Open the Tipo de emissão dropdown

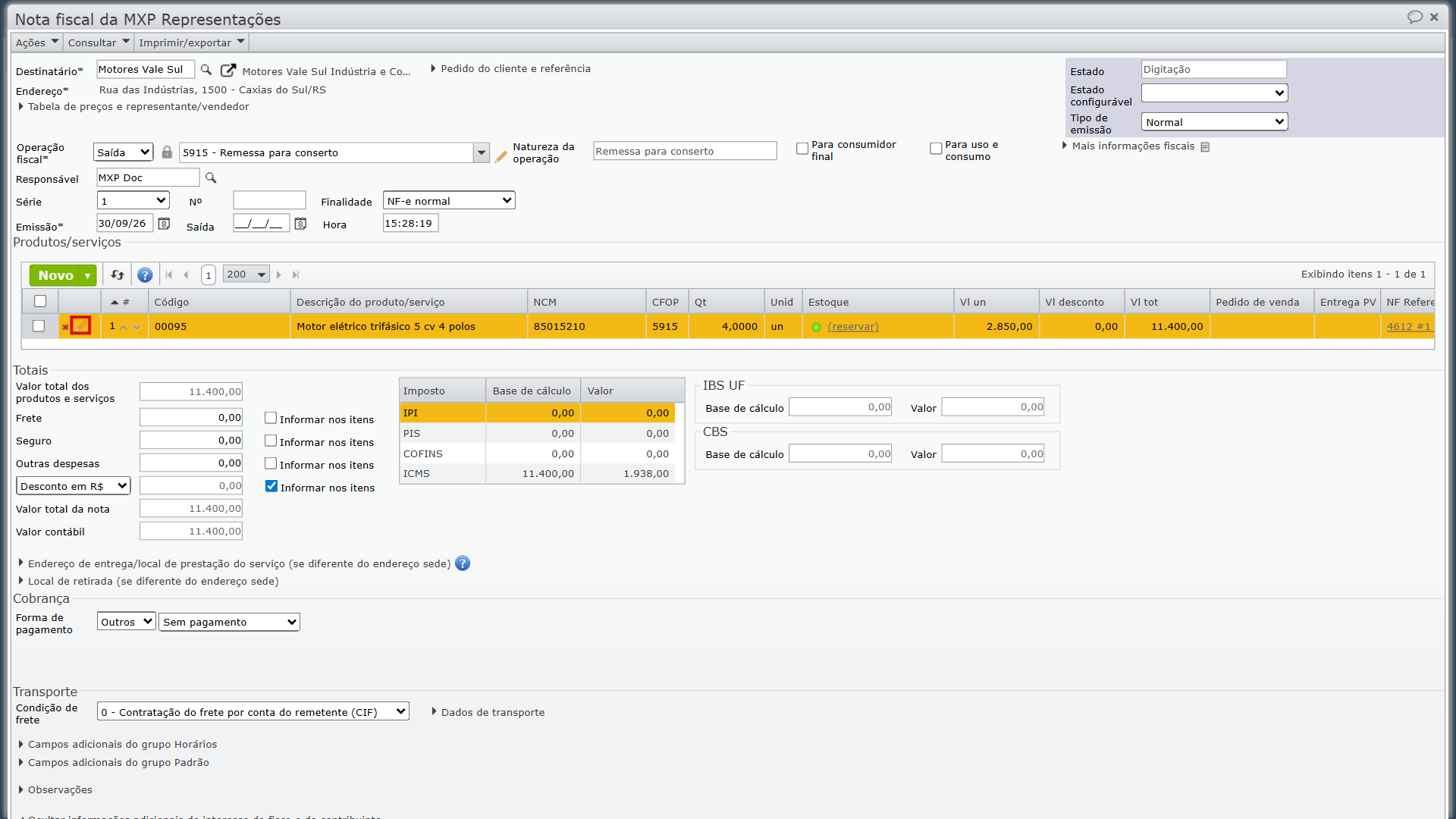[1214, 121]
